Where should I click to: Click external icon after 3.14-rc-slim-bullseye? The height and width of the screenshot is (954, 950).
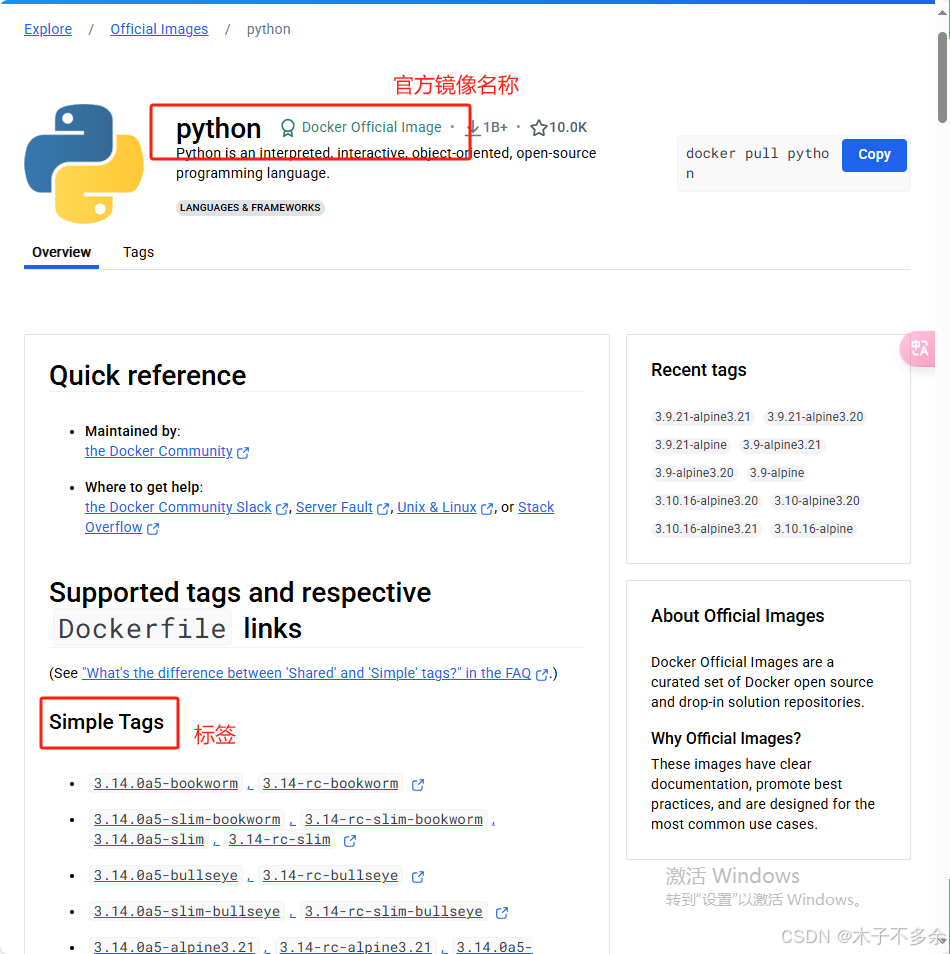click(502, 913)
